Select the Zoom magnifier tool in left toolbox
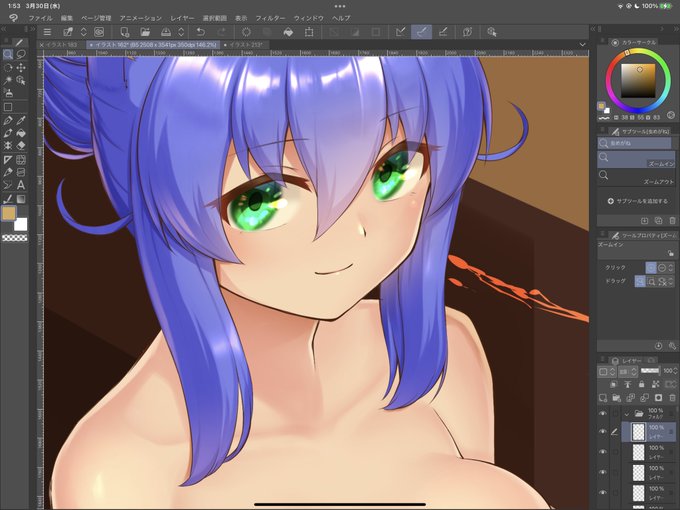The width and height of the screenshot is (680, 510). pyautogui.click(x=8, y=54)
